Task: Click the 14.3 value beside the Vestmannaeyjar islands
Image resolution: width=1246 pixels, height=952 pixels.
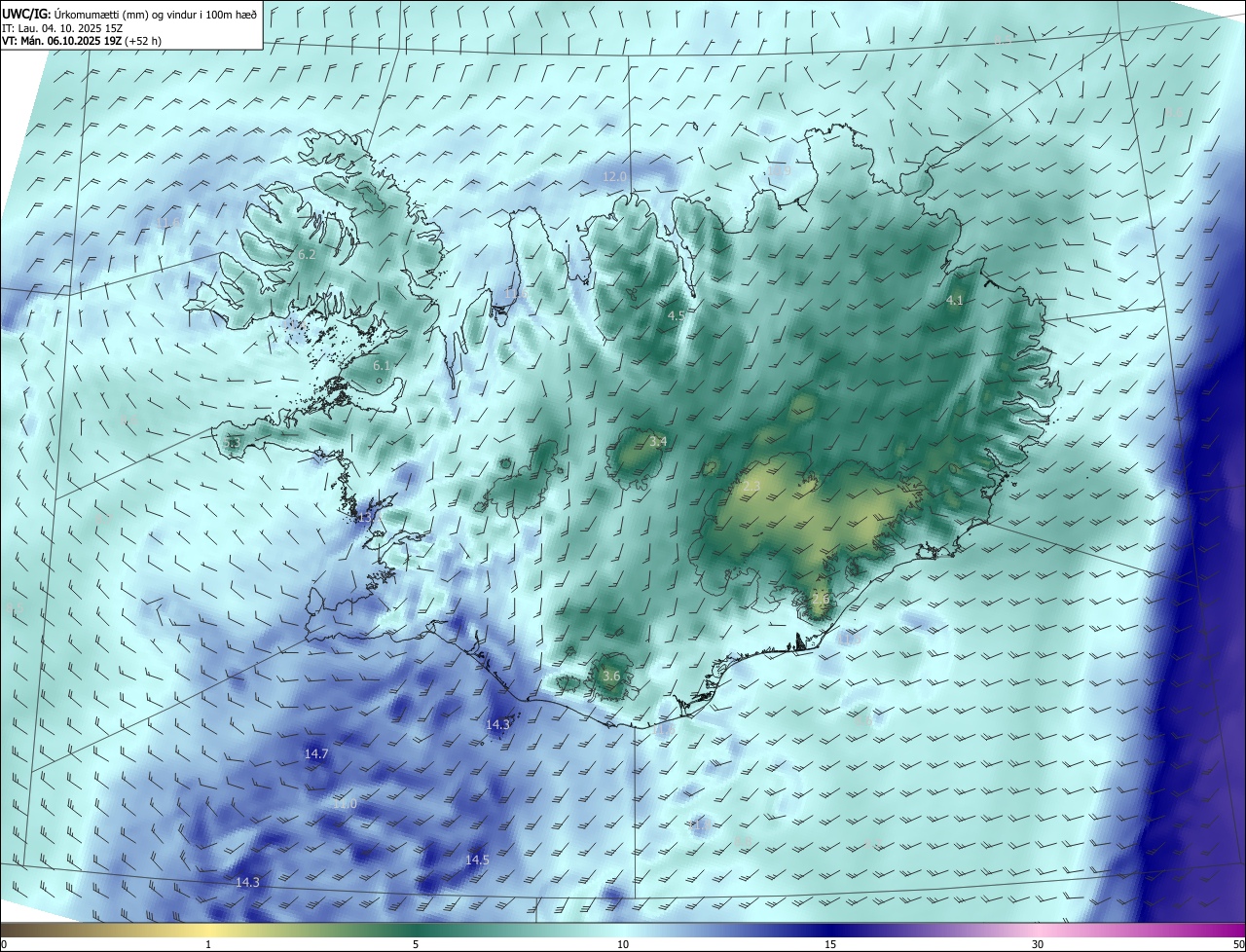Action: tap(497, 724)
